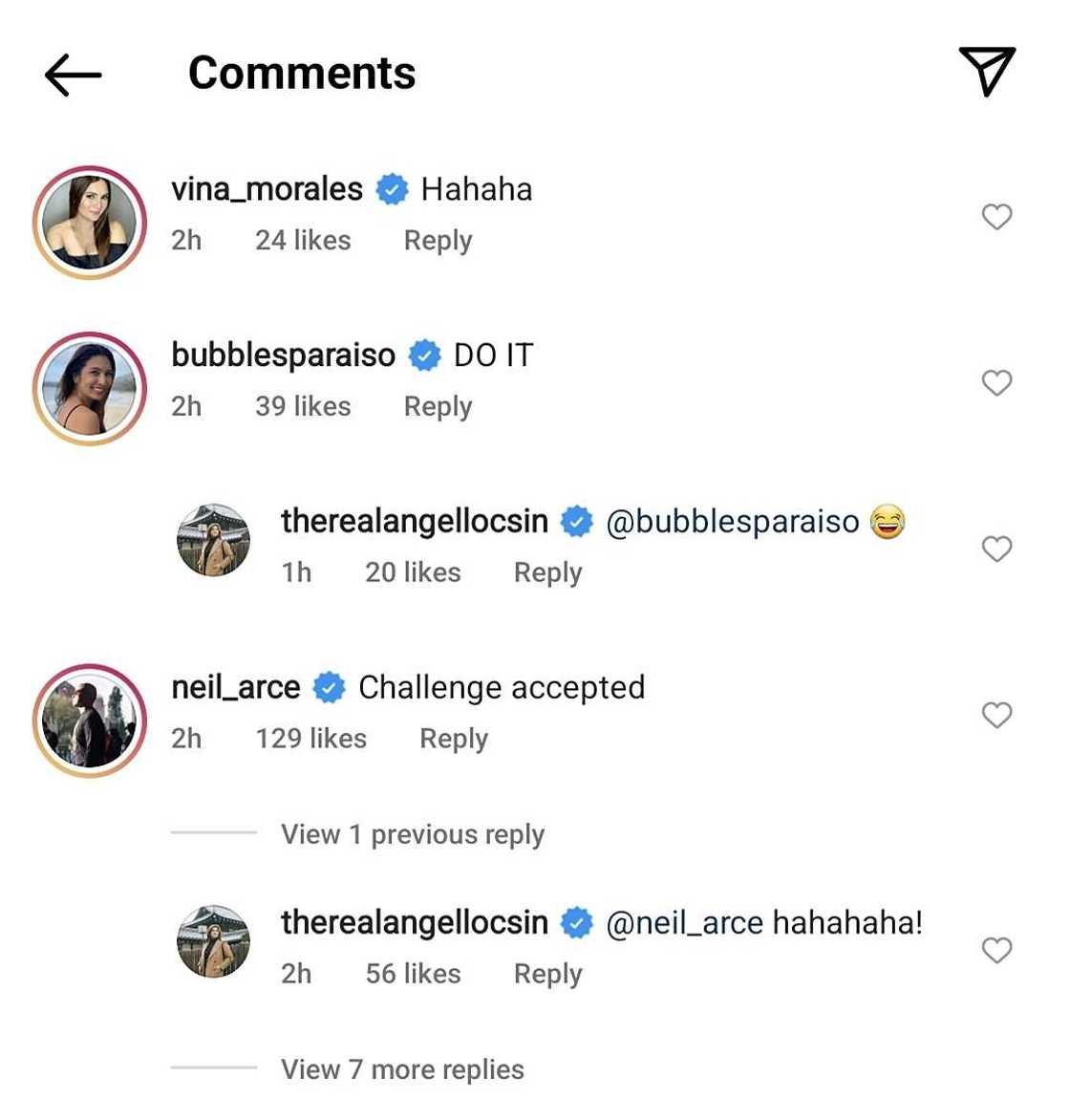Open the vina_morales username link
This screenshot has width=1070, height=1120.
pyautogui.click(x=267, y=189)
